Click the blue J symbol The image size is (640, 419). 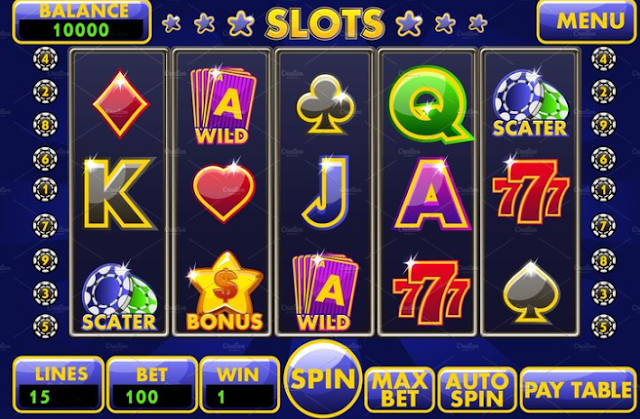326,192
